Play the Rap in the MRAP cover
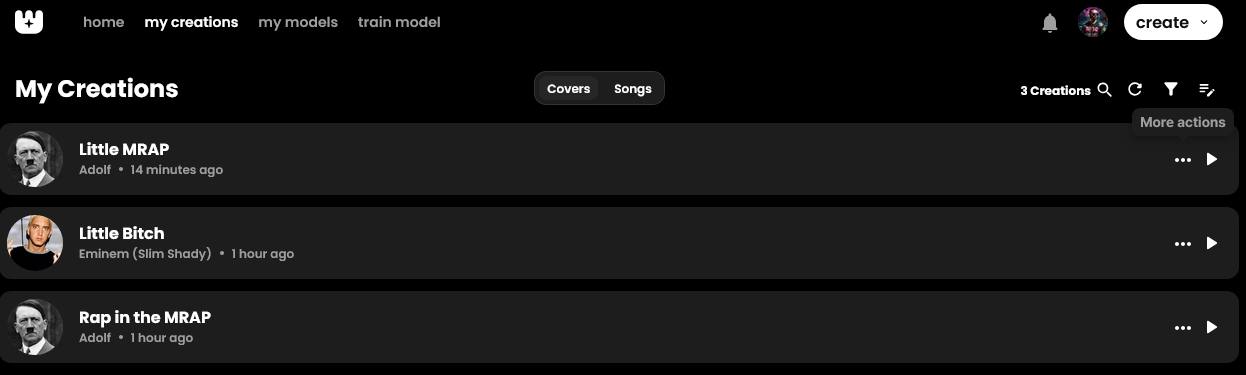1246x375 pixels. pos(1212,327)
